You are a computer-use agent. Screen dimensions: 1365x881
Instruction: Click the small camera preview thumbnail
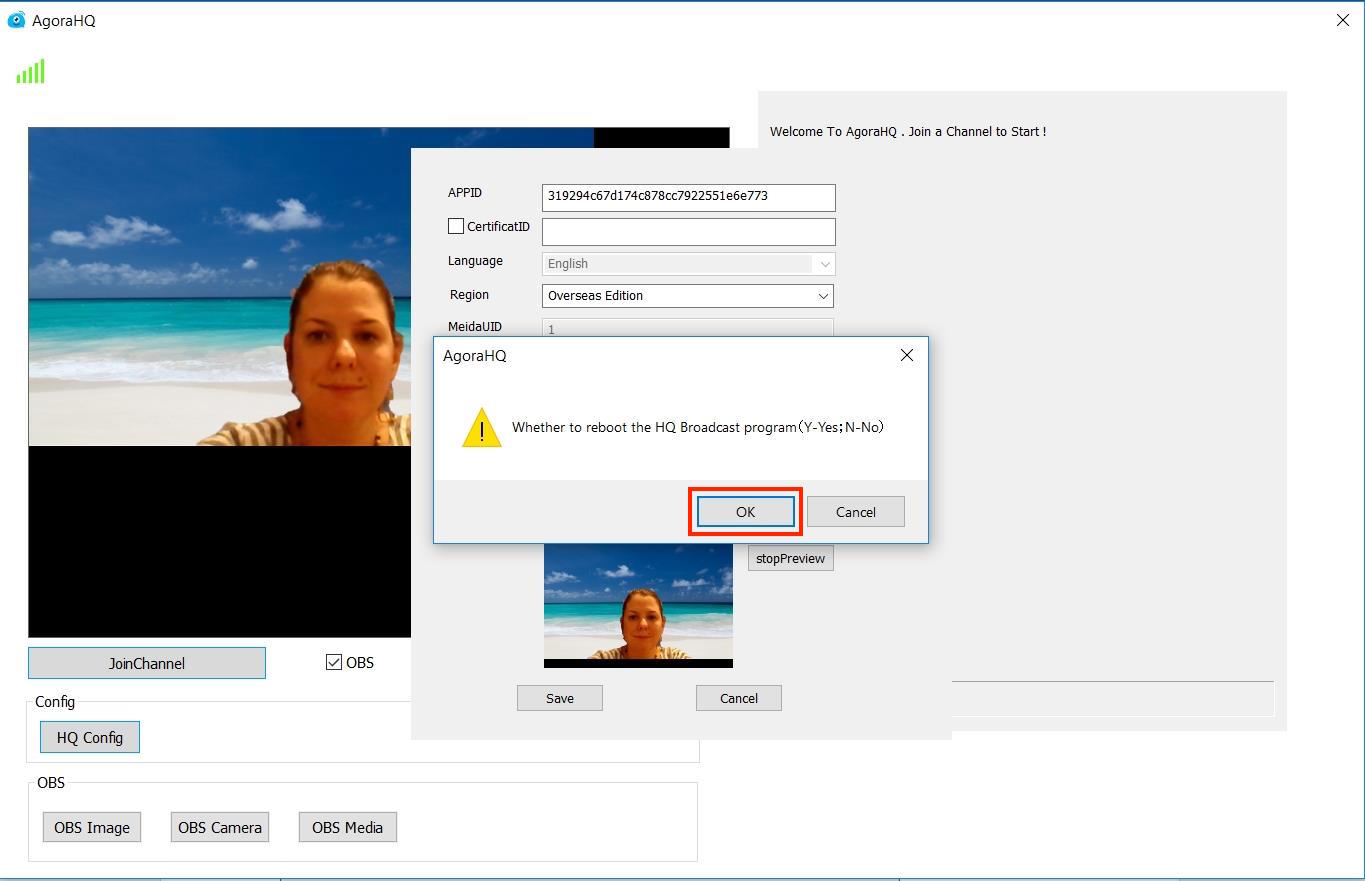(638, 605)
